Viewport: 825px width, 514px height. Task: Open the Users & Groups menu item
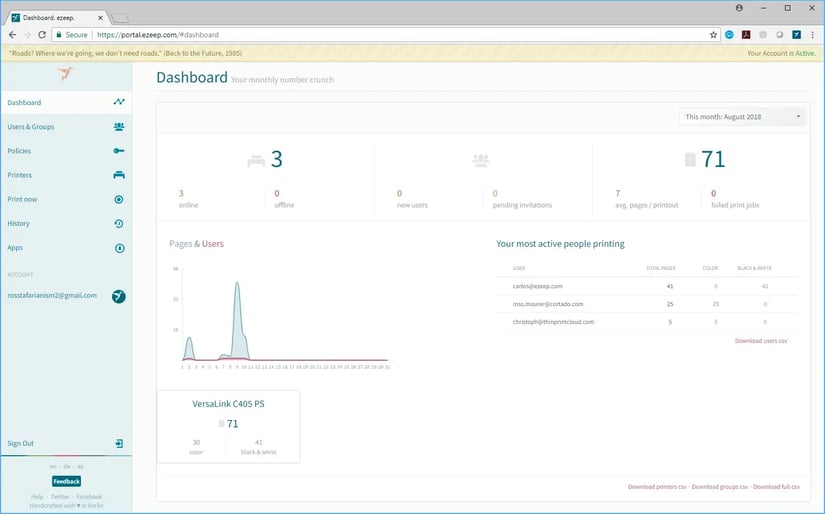point(66,127)
